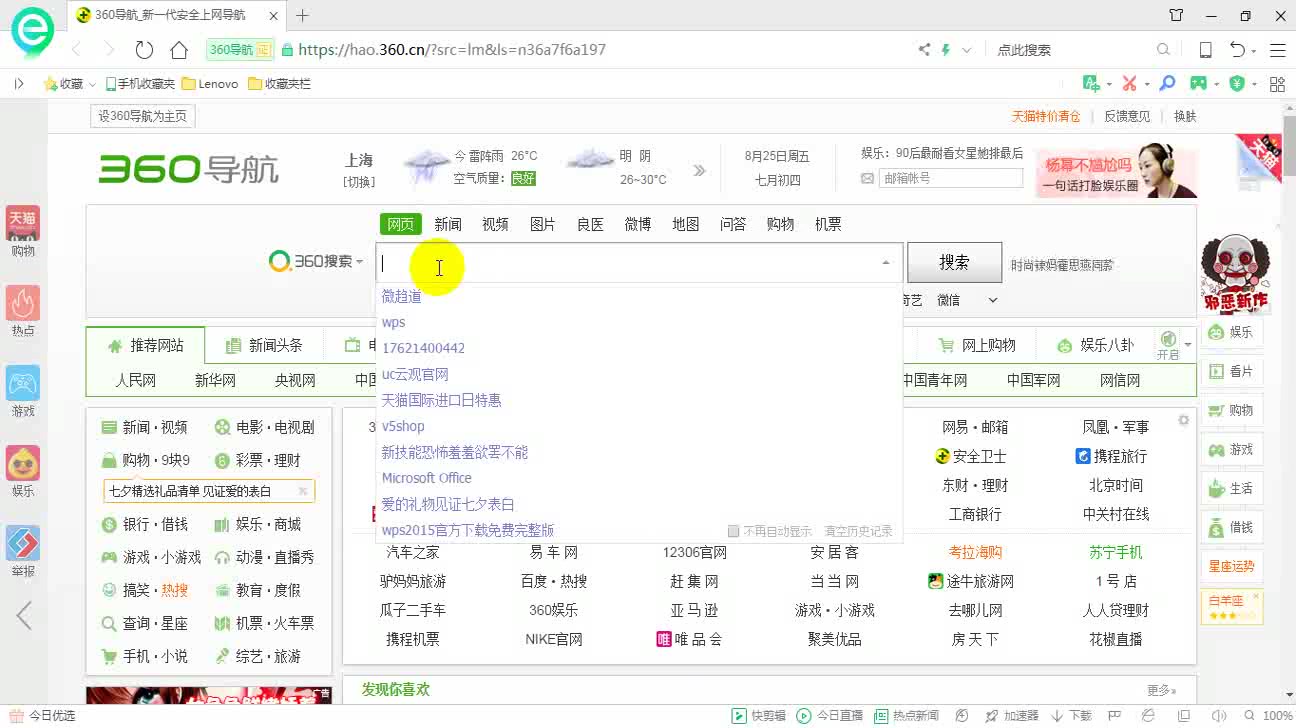
Task: Click 星座运势 in right sidebar
Action: 1231,566
